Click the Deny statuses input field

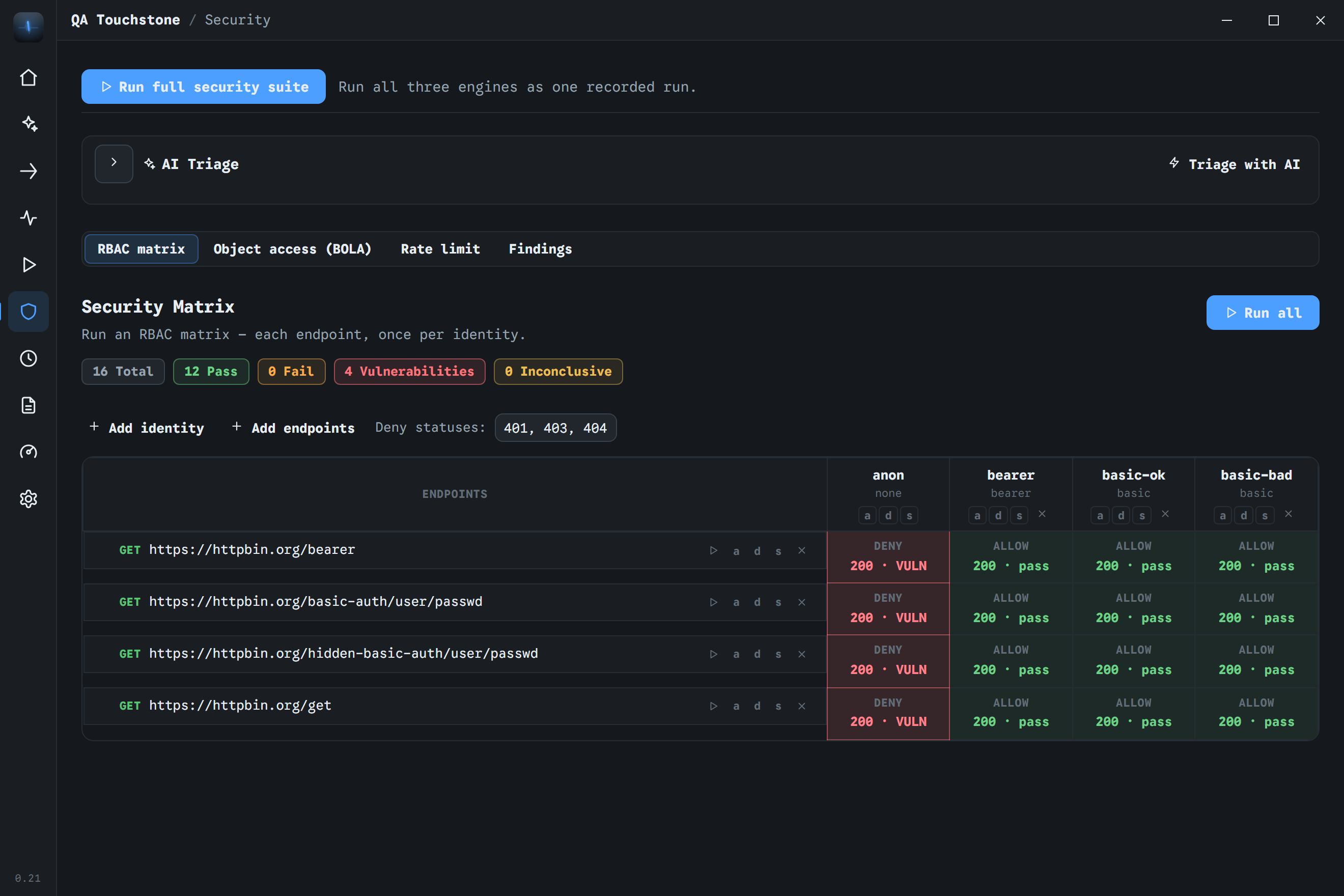pos(555,428)
